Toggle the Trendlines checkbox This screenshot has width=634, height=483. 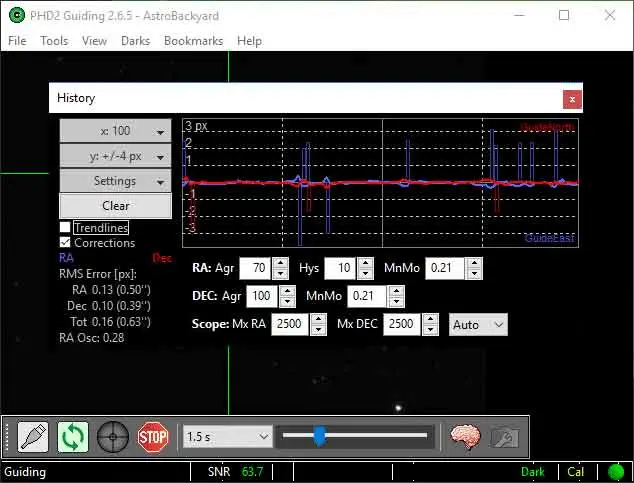[65, 227]
